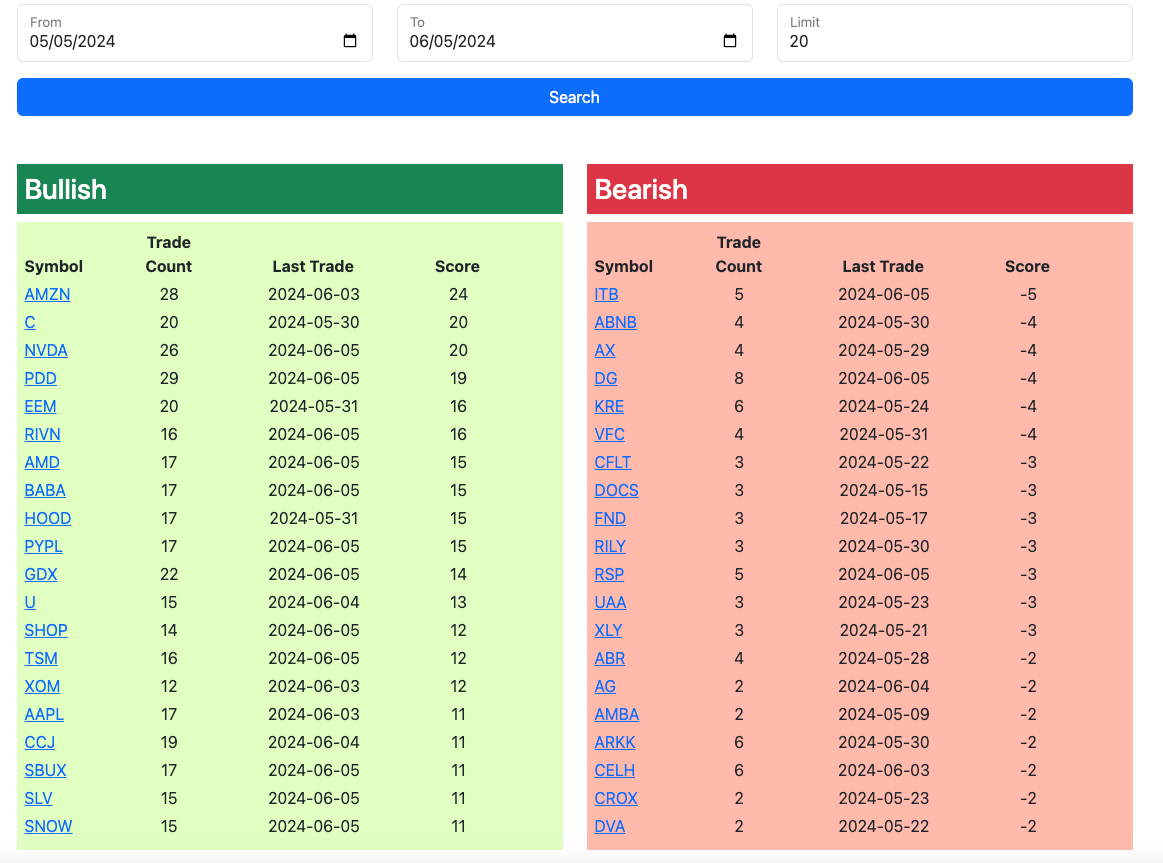
Task: Open the To date calendar picker icon
Action: point(730,41)
